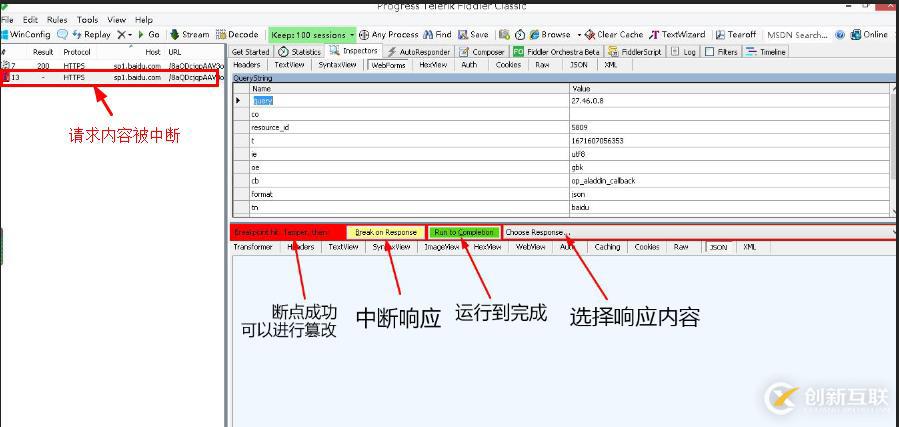Select response Caching tab

607,247
